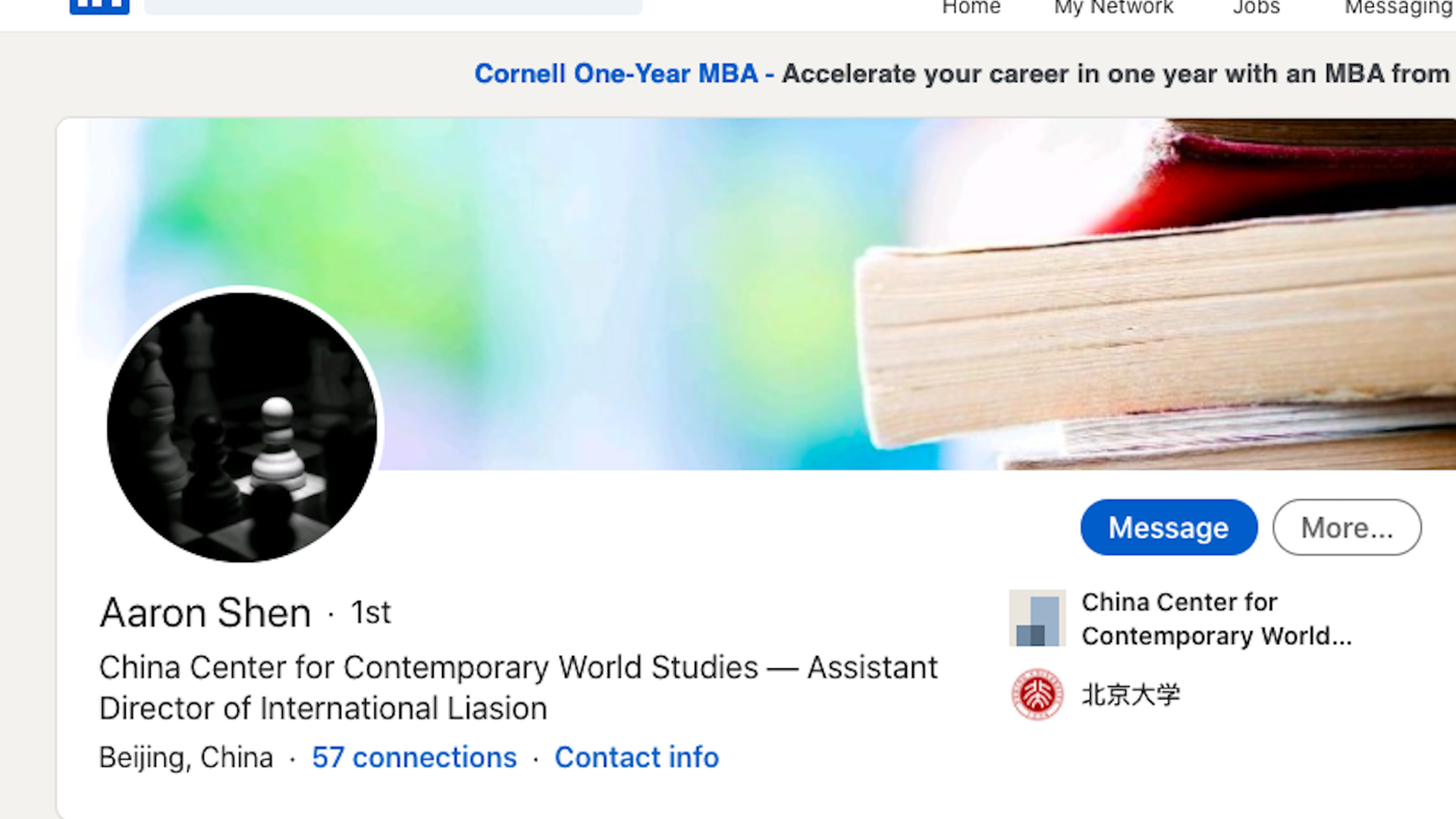
Task: Expand the More... options button
Action: (x=1347, y=527)
